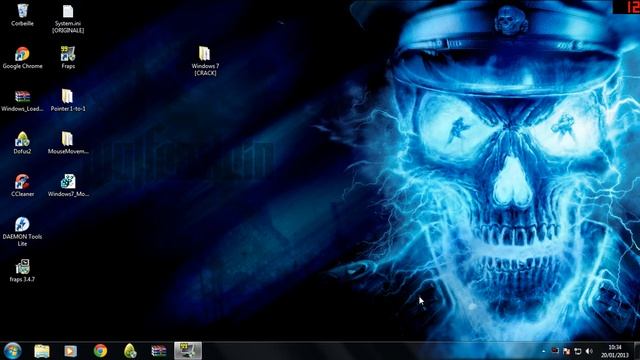Open the flag notification tray icon
The image size is (640, 360).
point(566,351)
